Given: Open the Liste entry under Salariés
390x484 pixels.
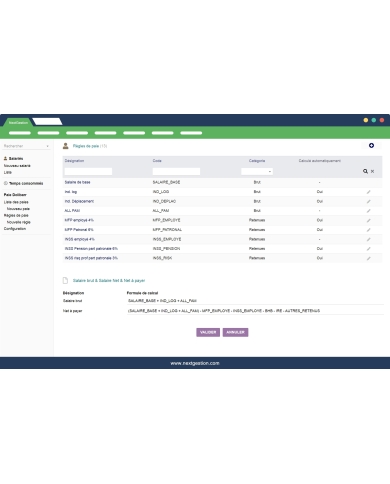Looking at the screenshot, I should [x=8, y=172].
